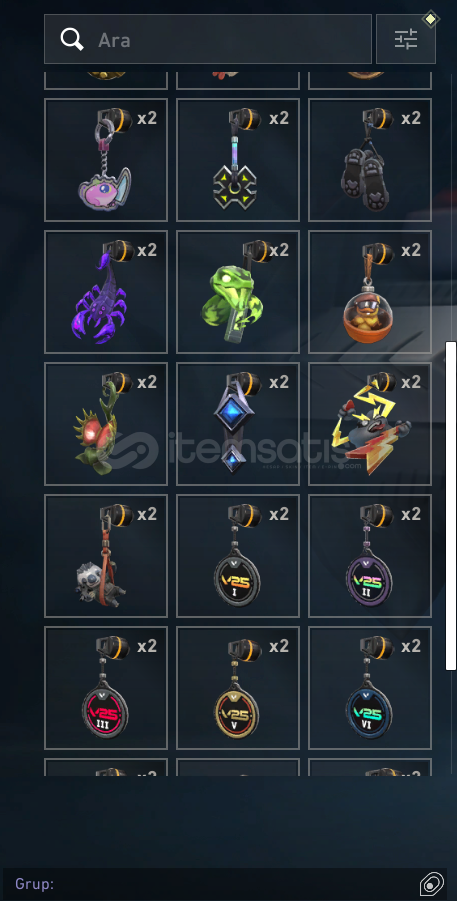The image size is (457, 901).
Task: Choose the V25 III red medallion
Action: tap(106, 688)
